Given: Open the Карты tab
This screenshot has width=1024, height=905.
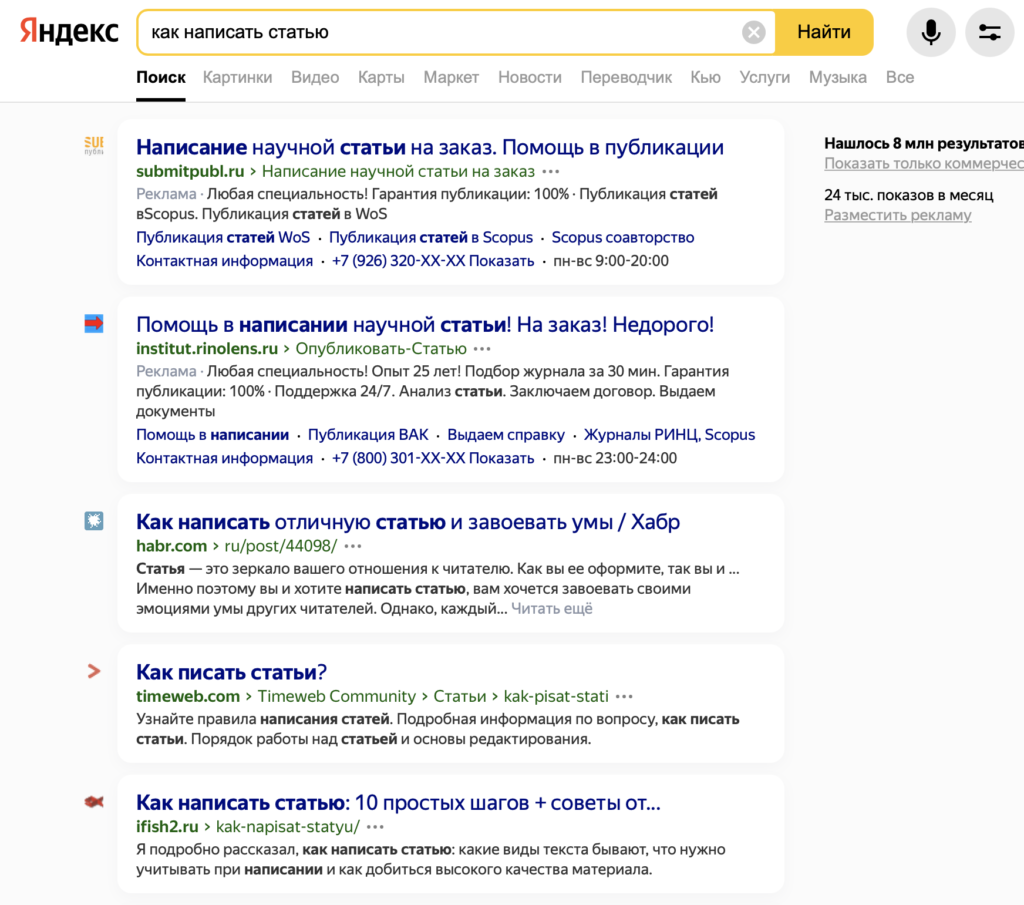Looking at the screenshot, I should pos(381,77).
